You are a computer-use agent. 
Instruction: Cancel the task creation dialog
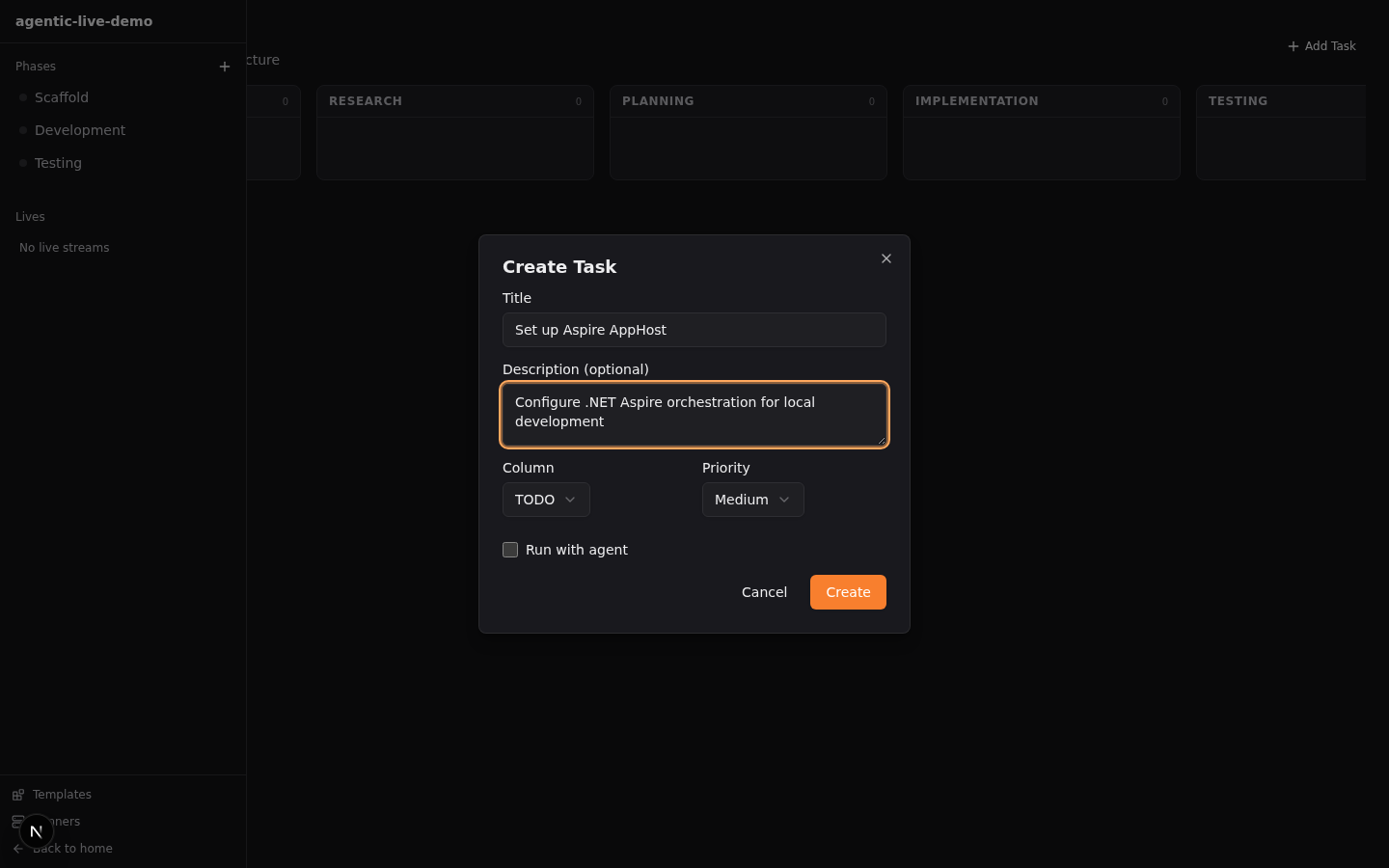(x=764, y=592)
